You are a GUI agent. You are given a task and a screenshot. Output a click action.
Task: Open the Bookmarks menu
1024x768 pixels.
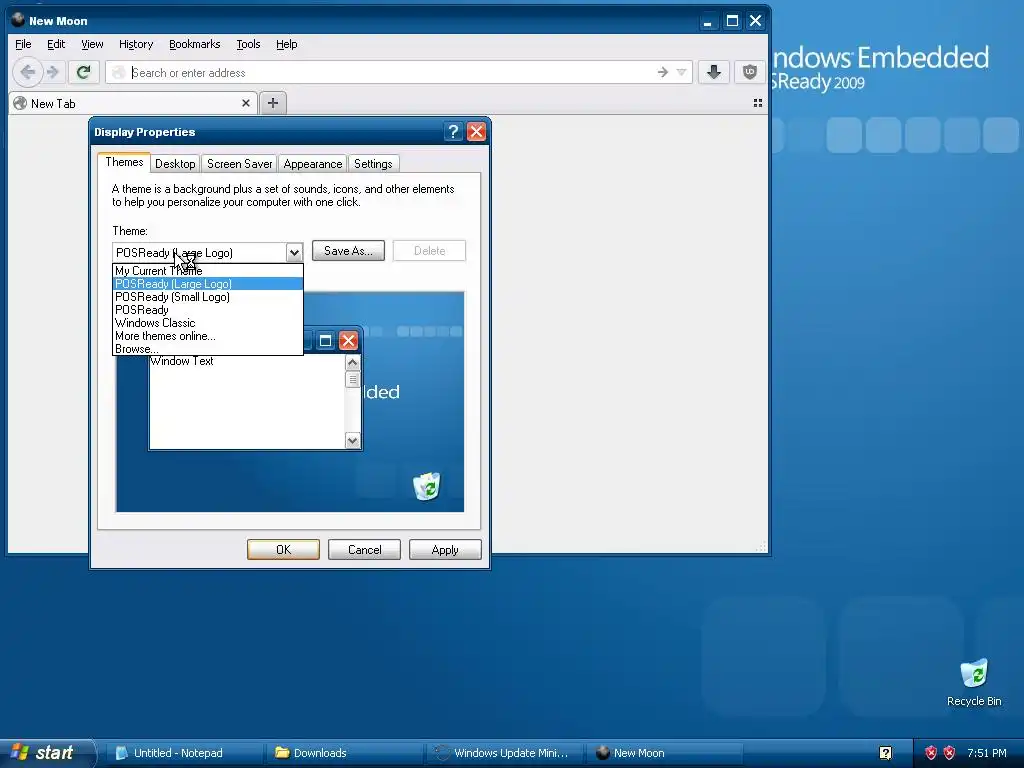195,44
